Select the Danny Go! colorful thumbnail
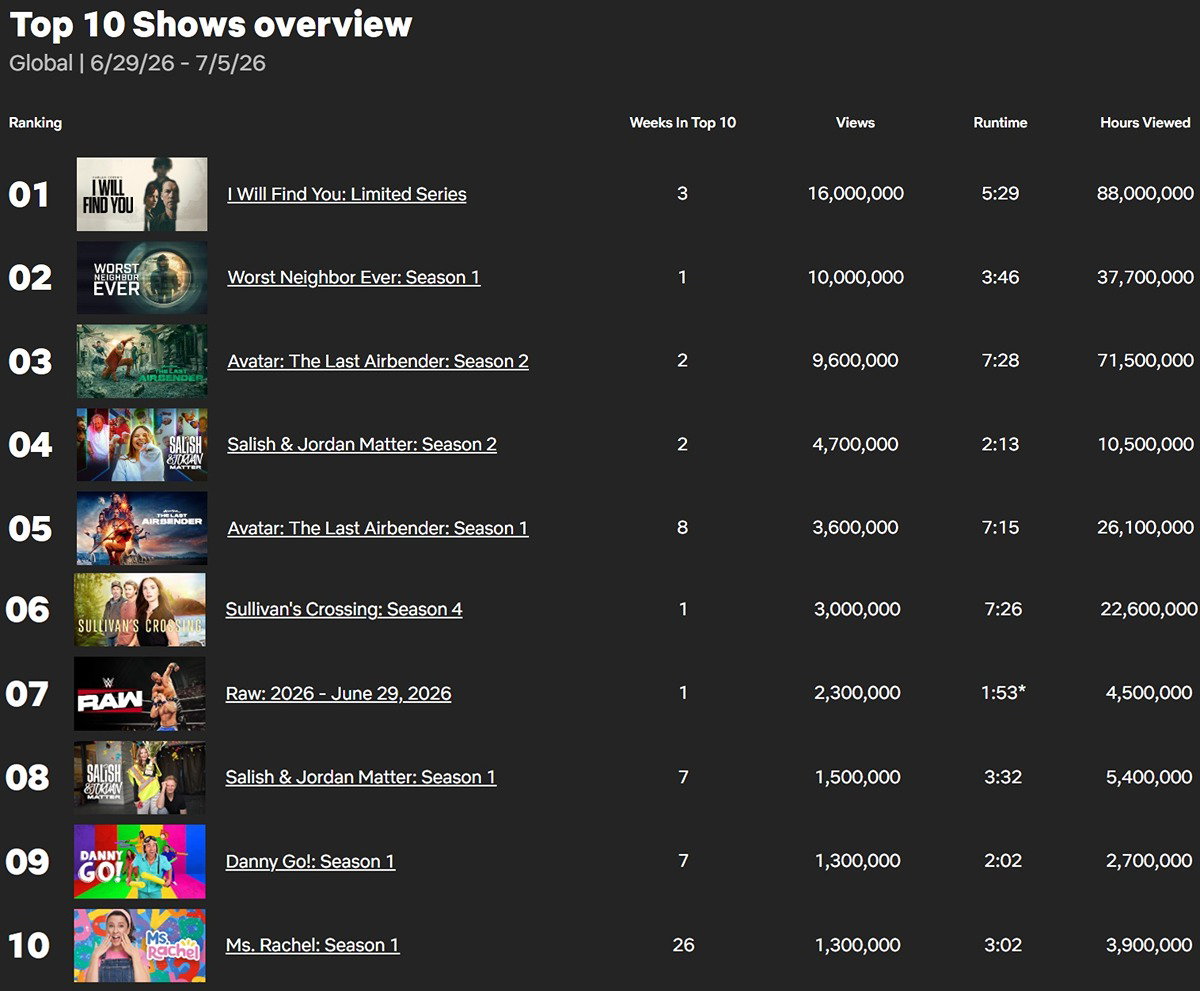 tap(140, 861)
